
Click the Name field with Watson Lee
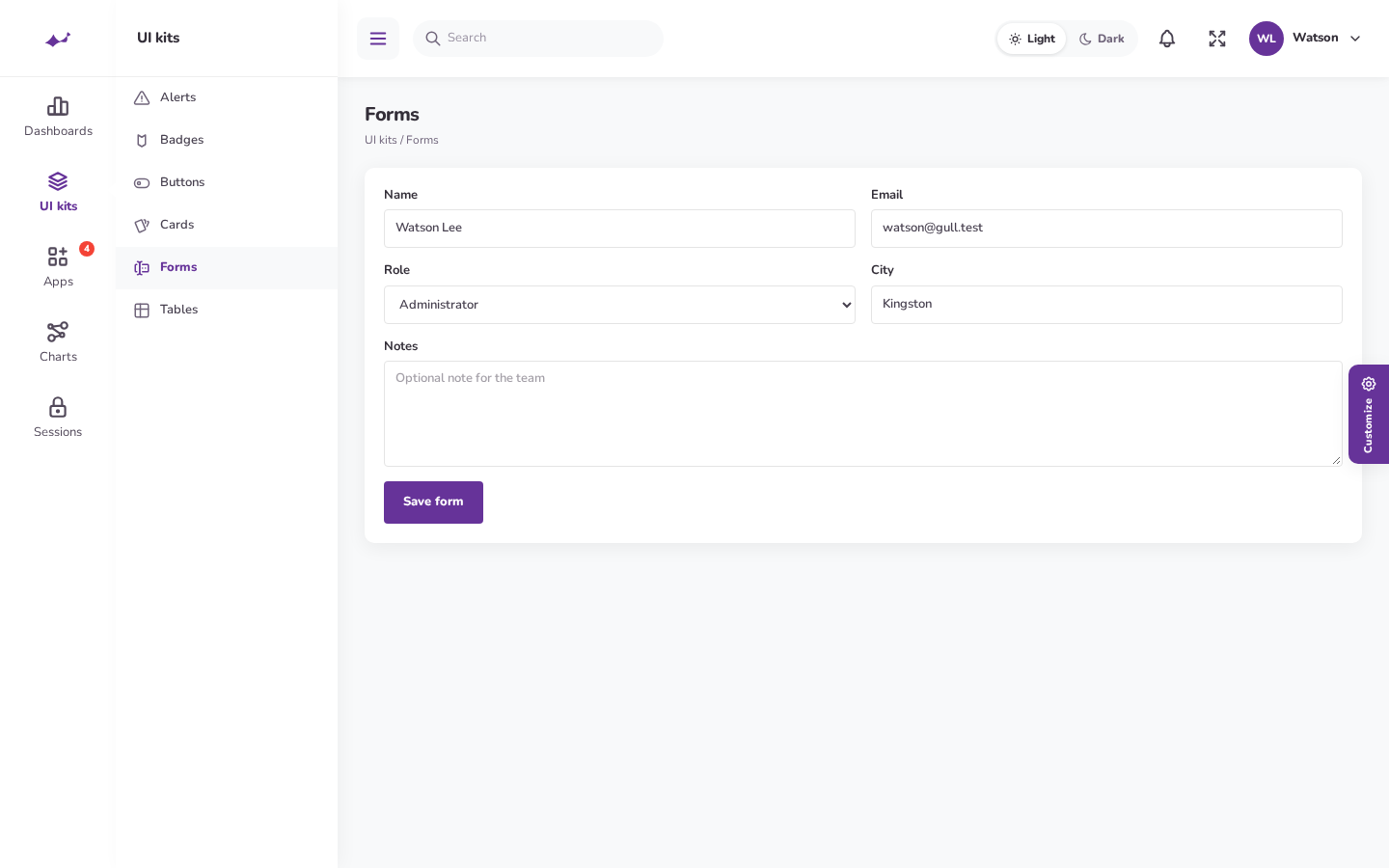coord(619,229)
